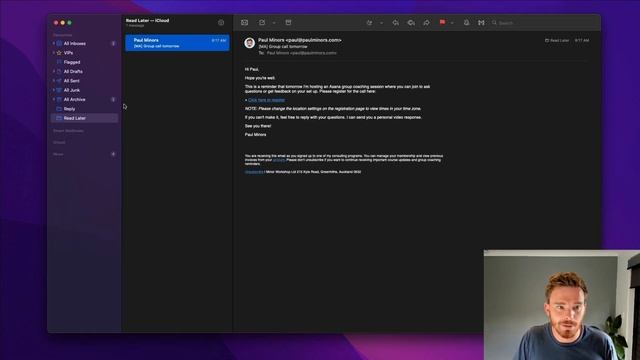Viewport: 640px width, 360px height.
Task: Expand the All Sent disclosure arrow
Action: point(53,81)
